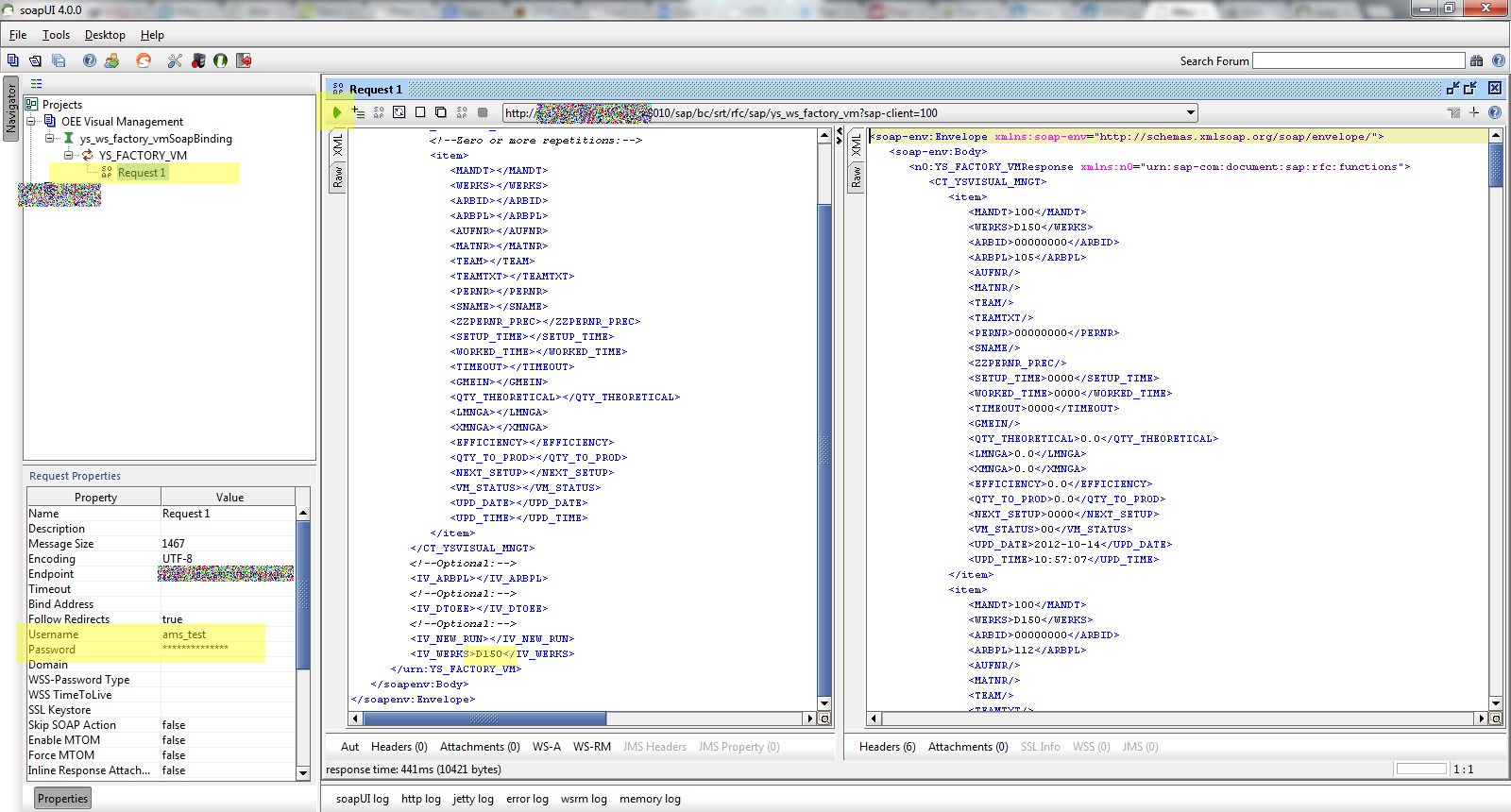The width and height of the screenshot is (1511, 812).
Task: Click the request horizontal scrollbar thumb
Action: pyautogui.click(x=484, y=719)
